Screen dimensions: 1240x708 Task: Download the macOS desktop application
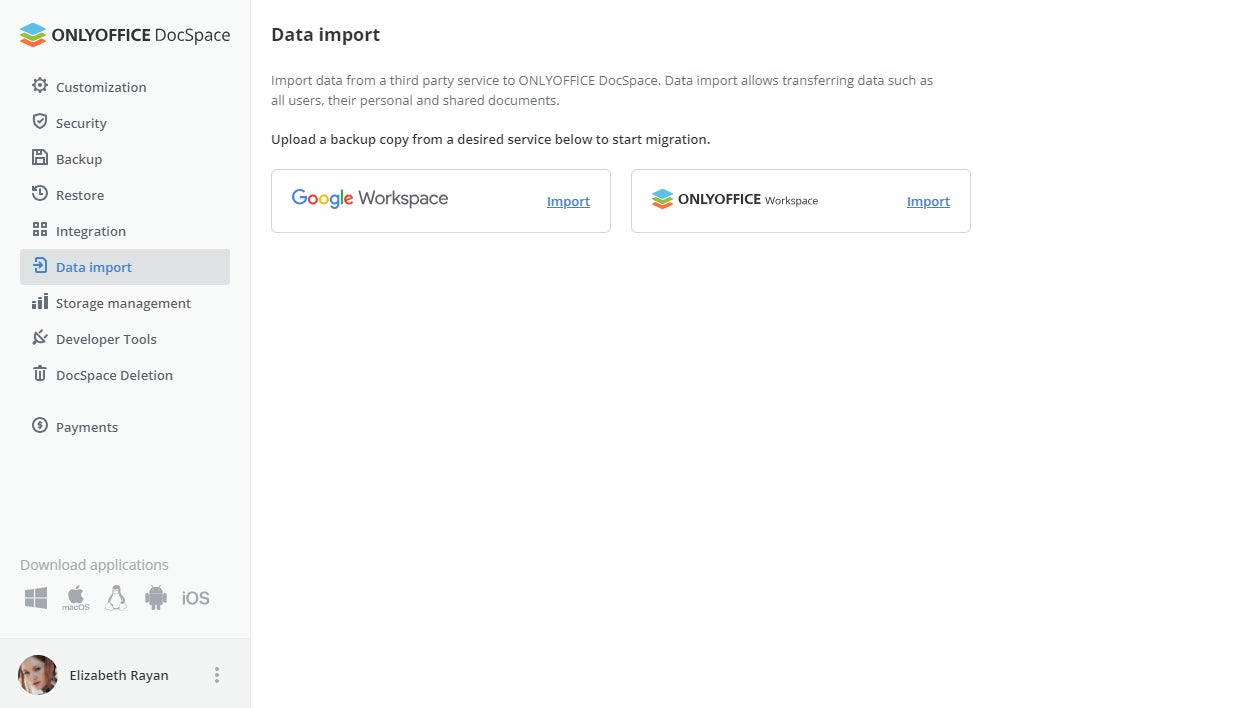[76, 598]
